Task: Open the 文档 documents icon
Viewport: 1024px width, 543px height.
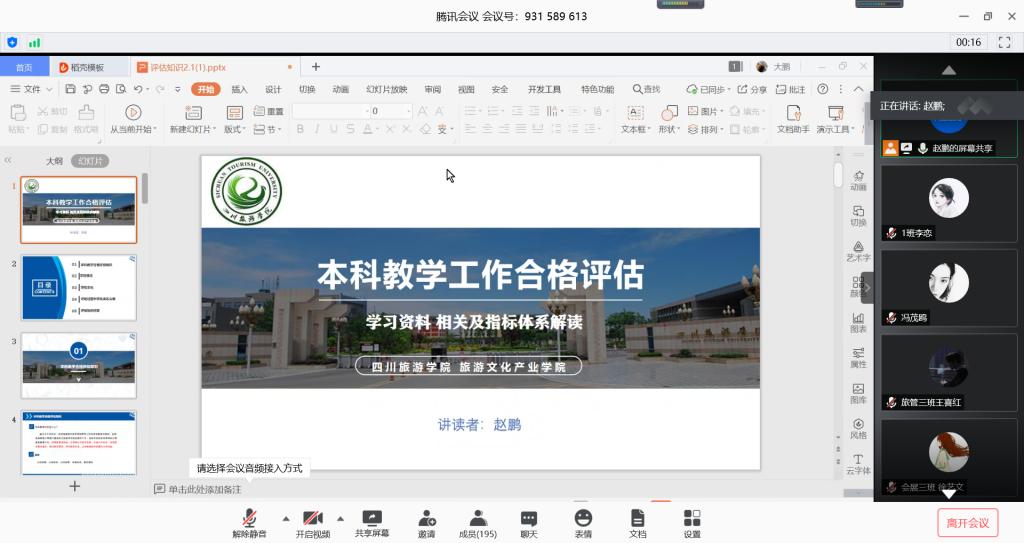Action: [x=637, y=524]
